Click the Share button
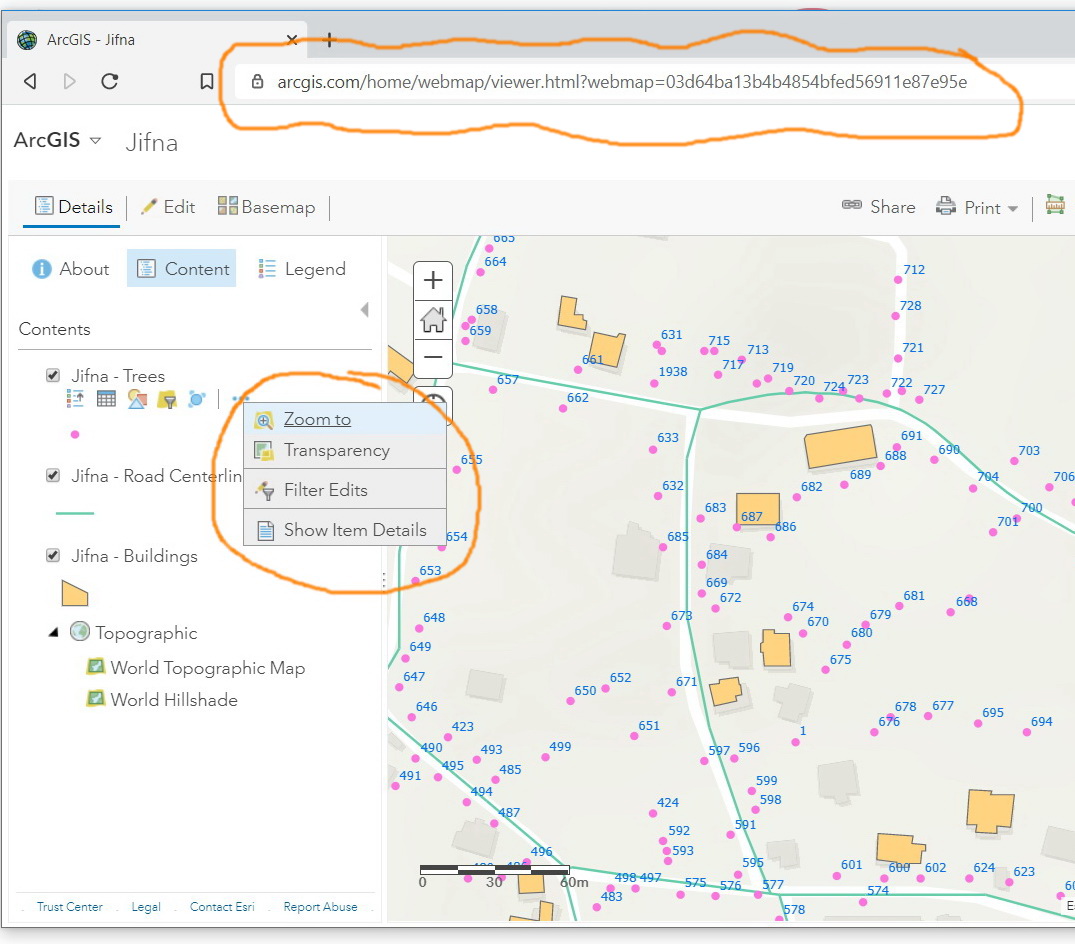Screen dimensions: 1075x944 pyautogui.click(x=879, y=206)
